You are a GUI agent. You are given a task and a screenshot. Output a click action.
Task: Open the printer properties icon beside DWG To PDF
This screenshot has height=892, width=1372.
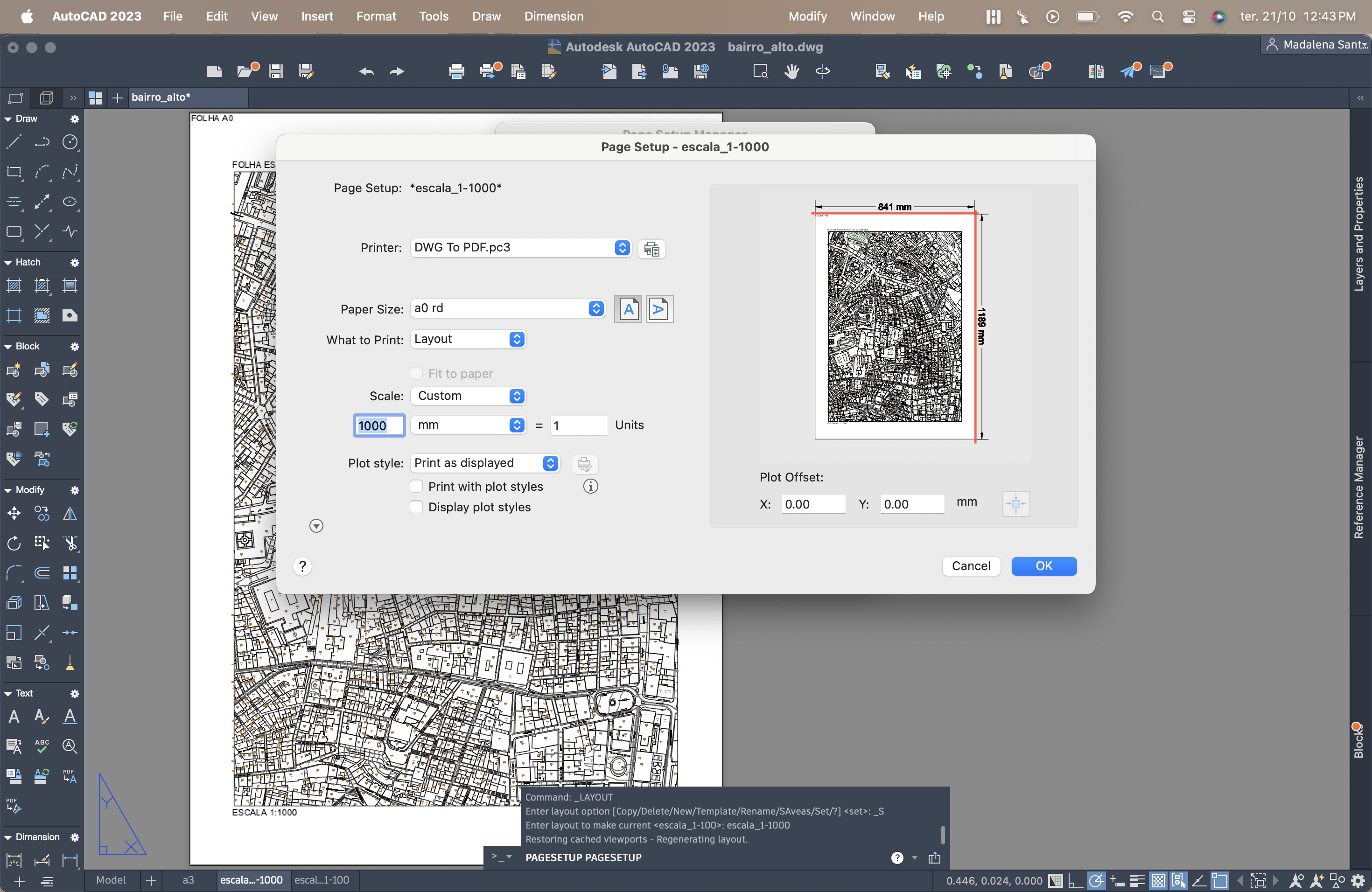[651, 248]
